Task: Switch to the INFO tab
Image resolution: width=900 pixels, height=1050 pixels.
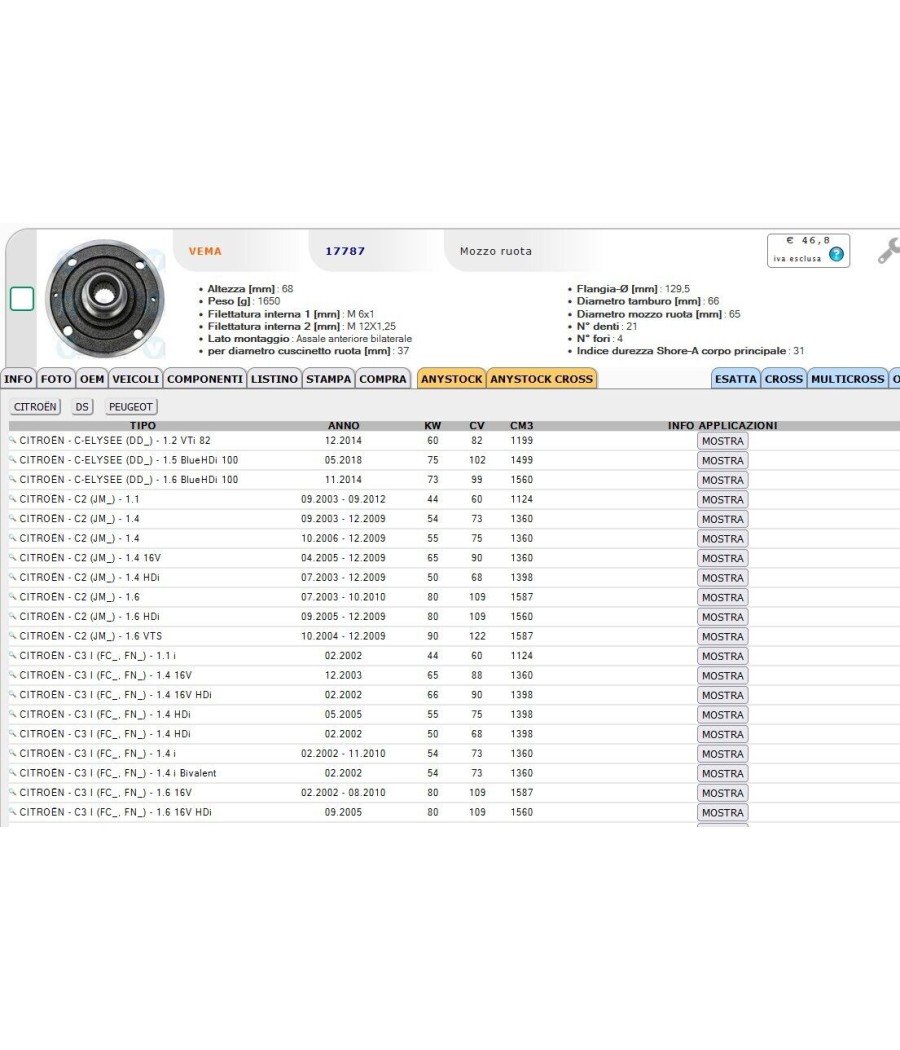Action: click(18, 379)
